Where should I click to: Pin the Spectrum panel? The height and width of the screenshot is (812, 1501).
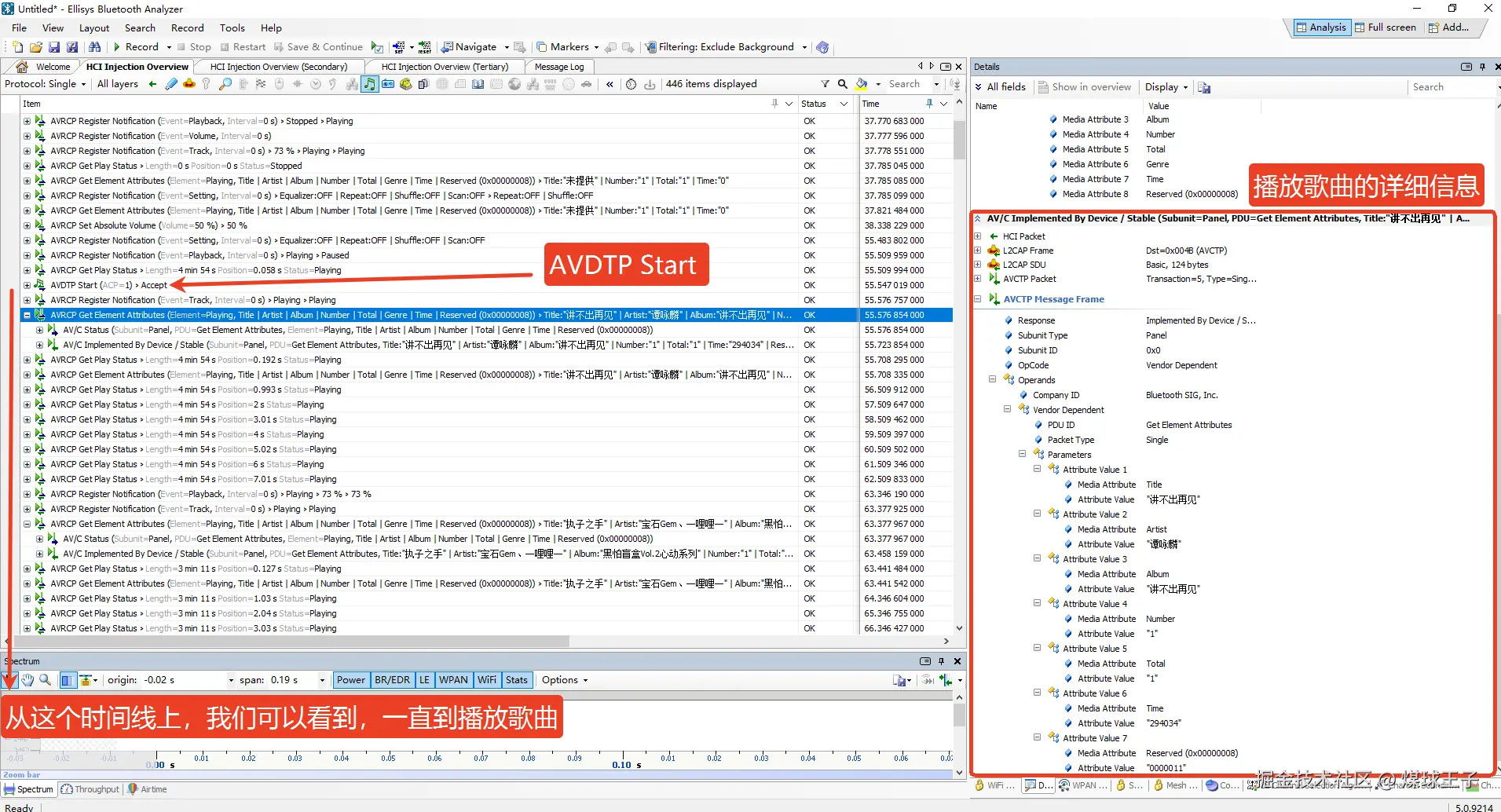[x=942, y=661]
